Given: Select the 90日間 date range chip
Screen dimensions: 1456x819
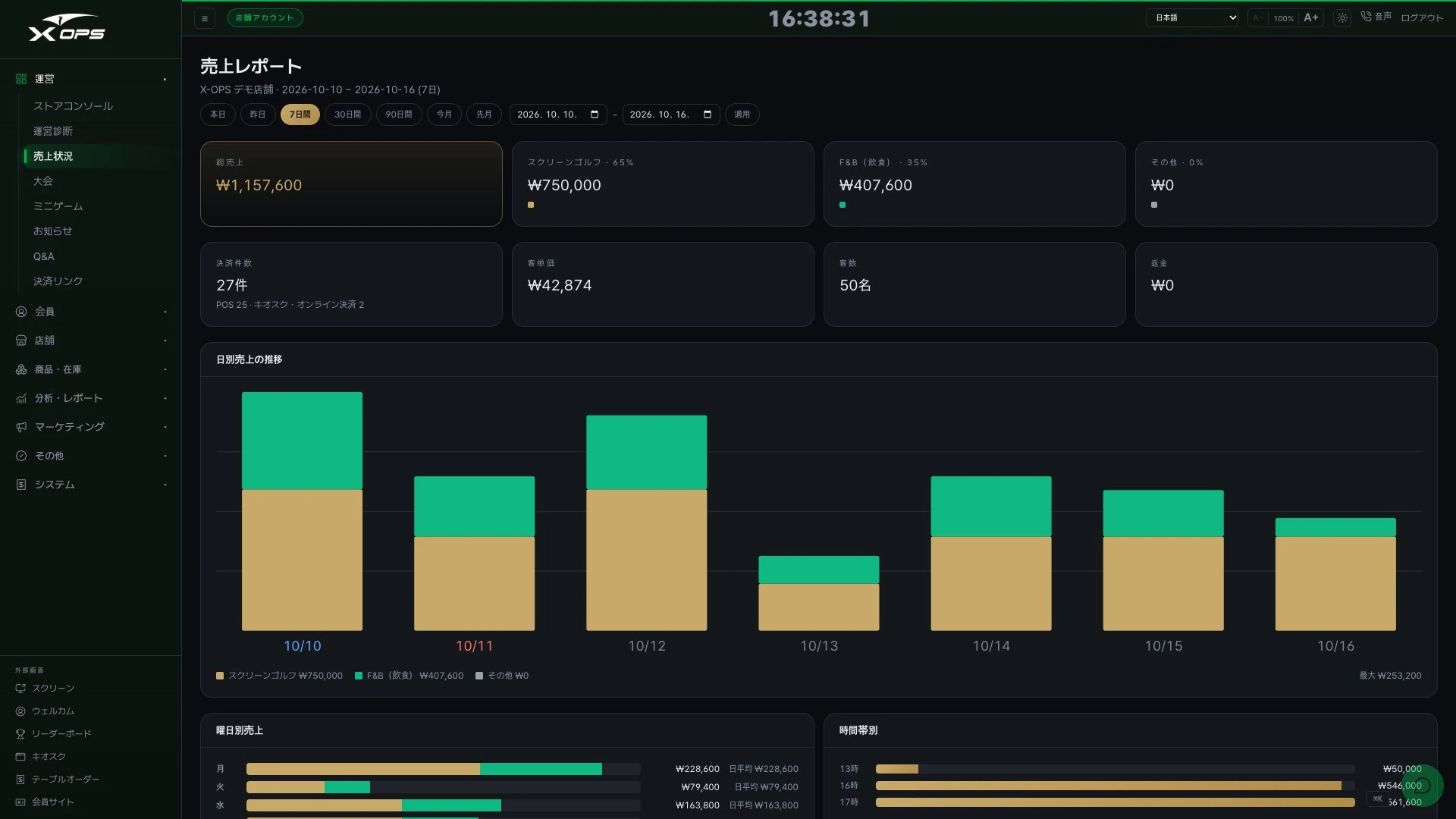Looking at the screenshot, I should click(399, 115).
